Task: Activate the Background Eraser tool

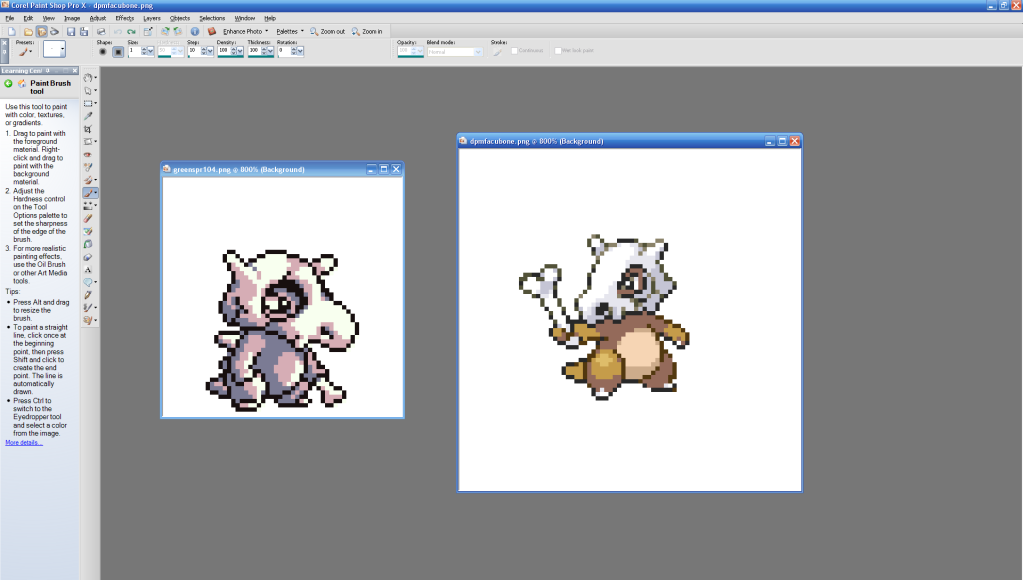Action: click(88, 231)
